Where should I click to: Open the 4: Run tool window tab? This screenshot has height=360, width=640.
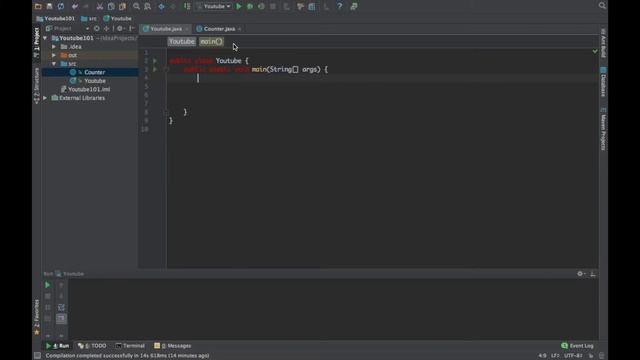58,346
